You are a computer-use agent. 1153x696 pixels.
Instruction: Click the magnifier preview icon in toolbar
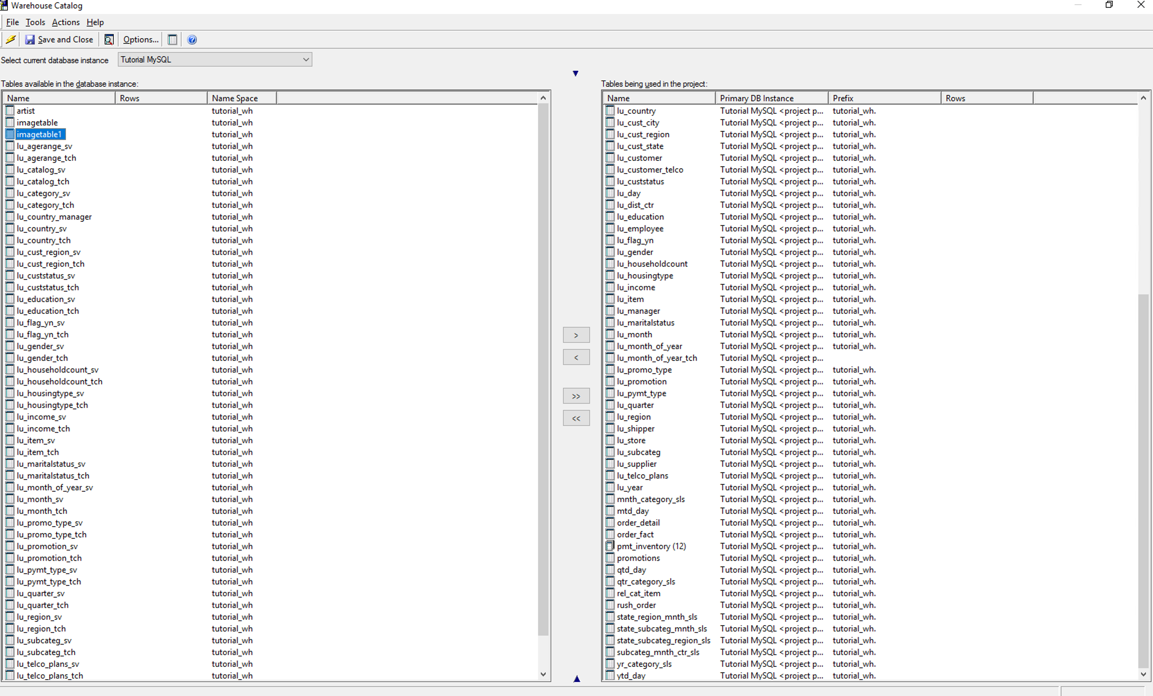(x=109, y=40)
